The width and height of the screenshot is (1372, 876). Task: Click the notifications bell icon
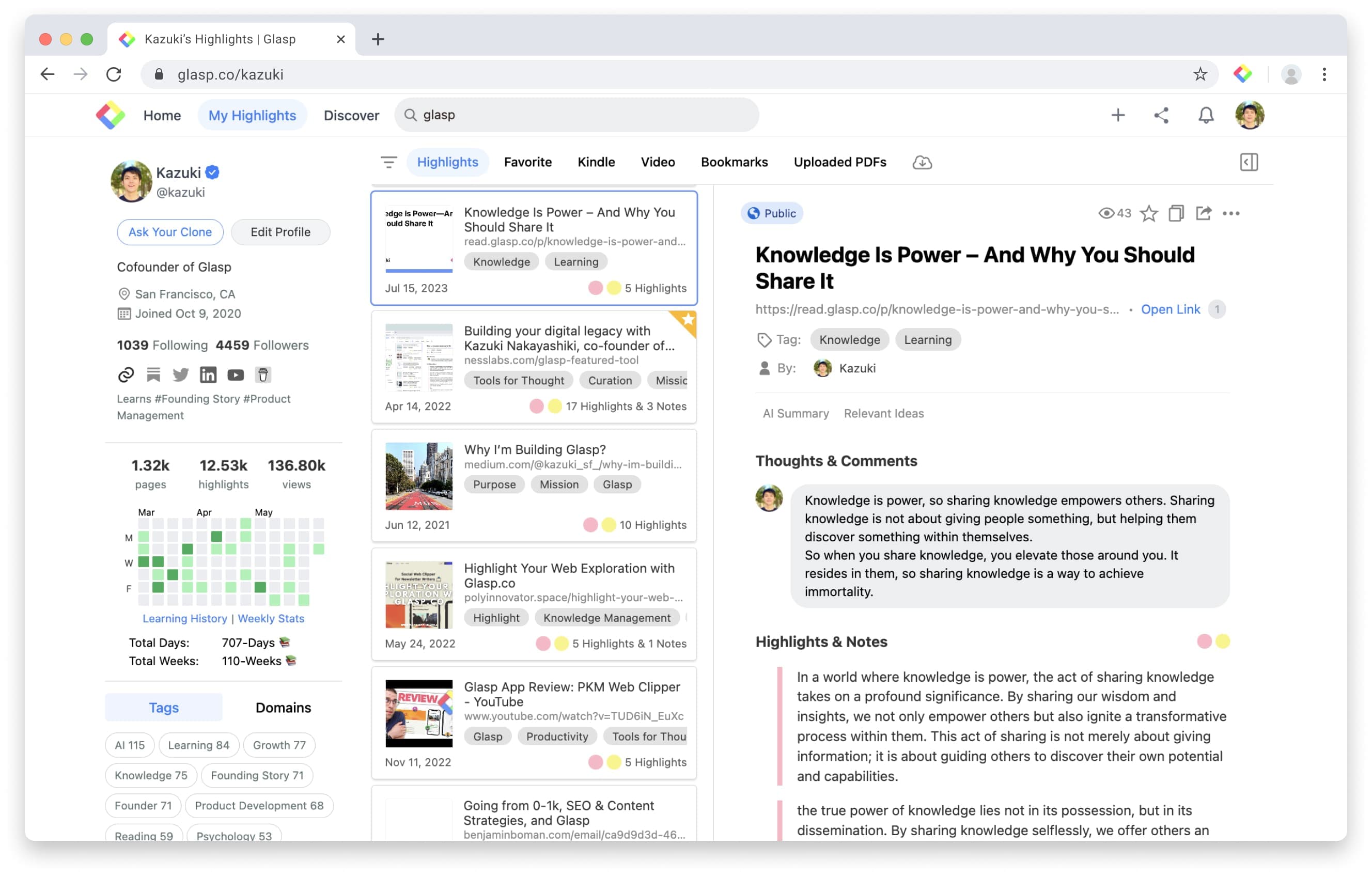1205,115
